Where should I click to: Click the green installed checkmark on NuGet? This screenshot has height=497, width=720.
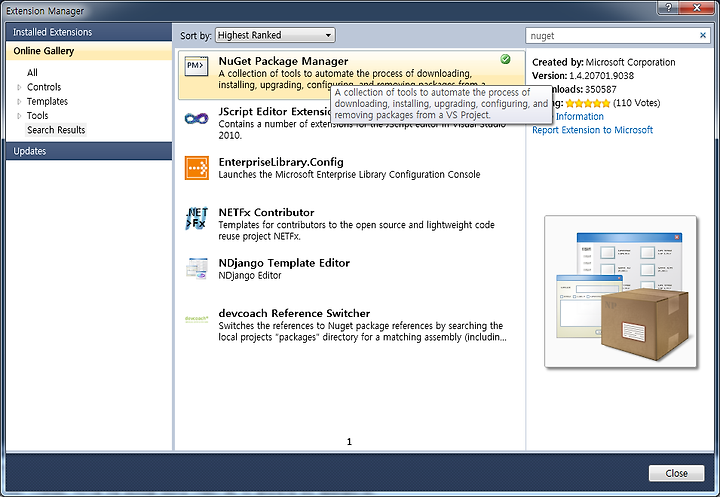coord(505,59)
